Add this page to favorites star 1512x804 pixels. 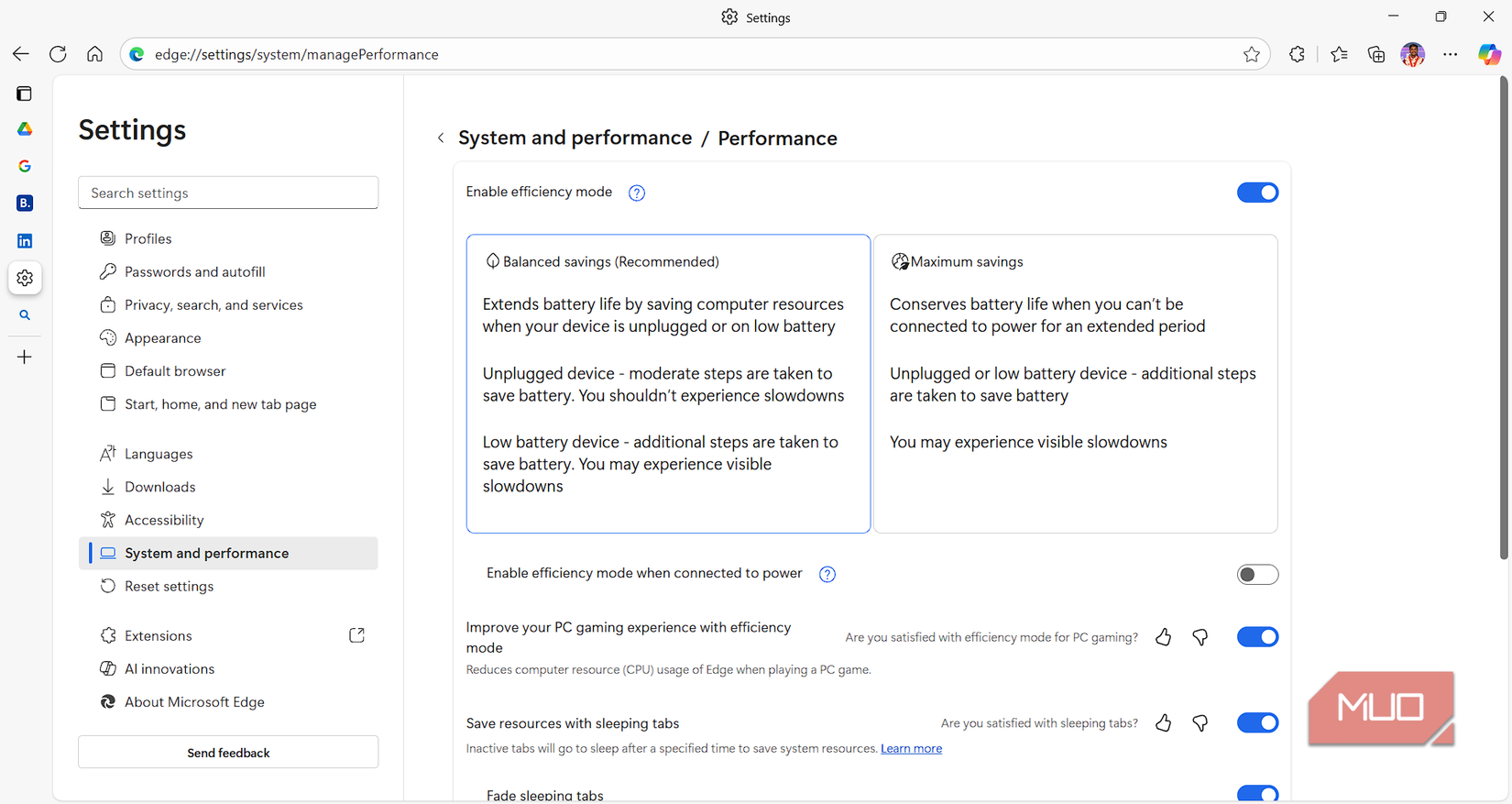click(1252, 54)
